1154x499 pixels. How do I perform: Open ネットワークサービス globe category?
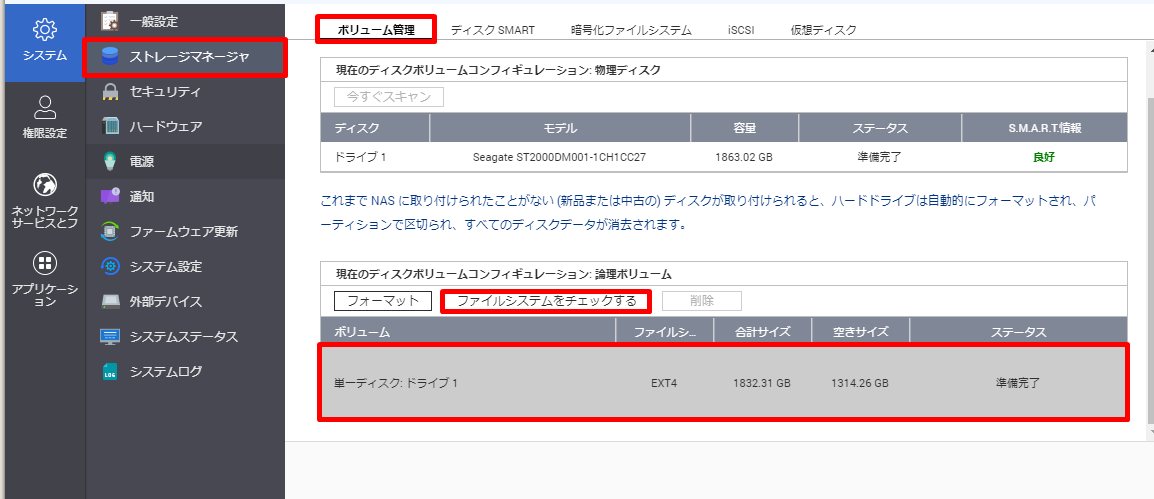(x=45, y=201)
